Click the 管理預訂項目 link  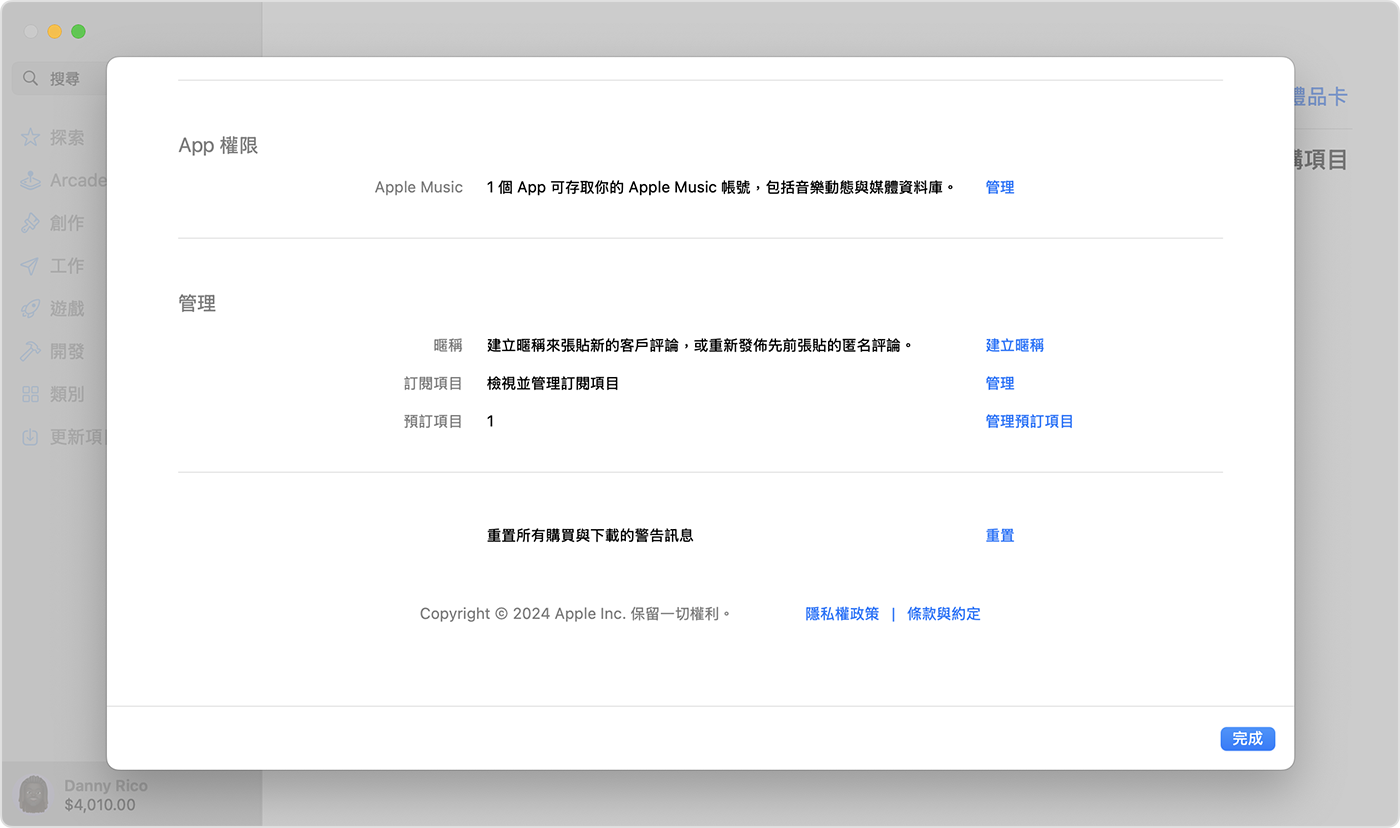coord(1029,421)
